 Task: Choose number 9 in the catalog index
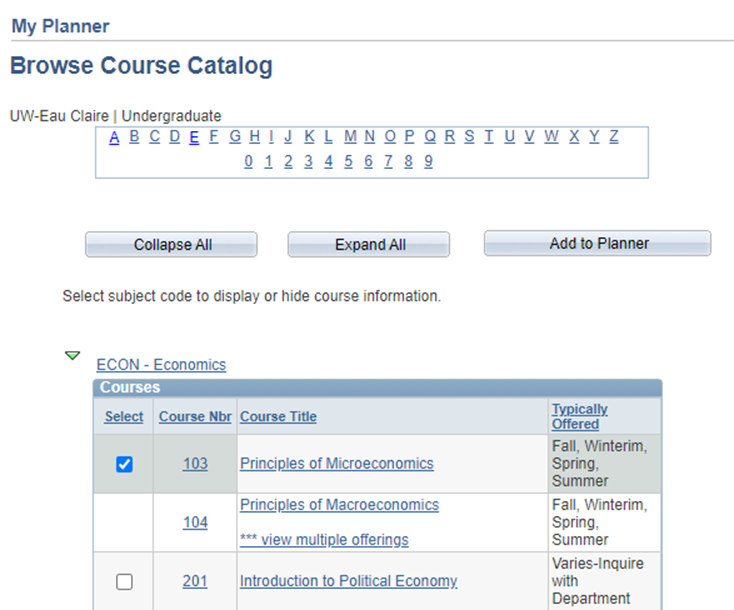(x=428, y=162)
